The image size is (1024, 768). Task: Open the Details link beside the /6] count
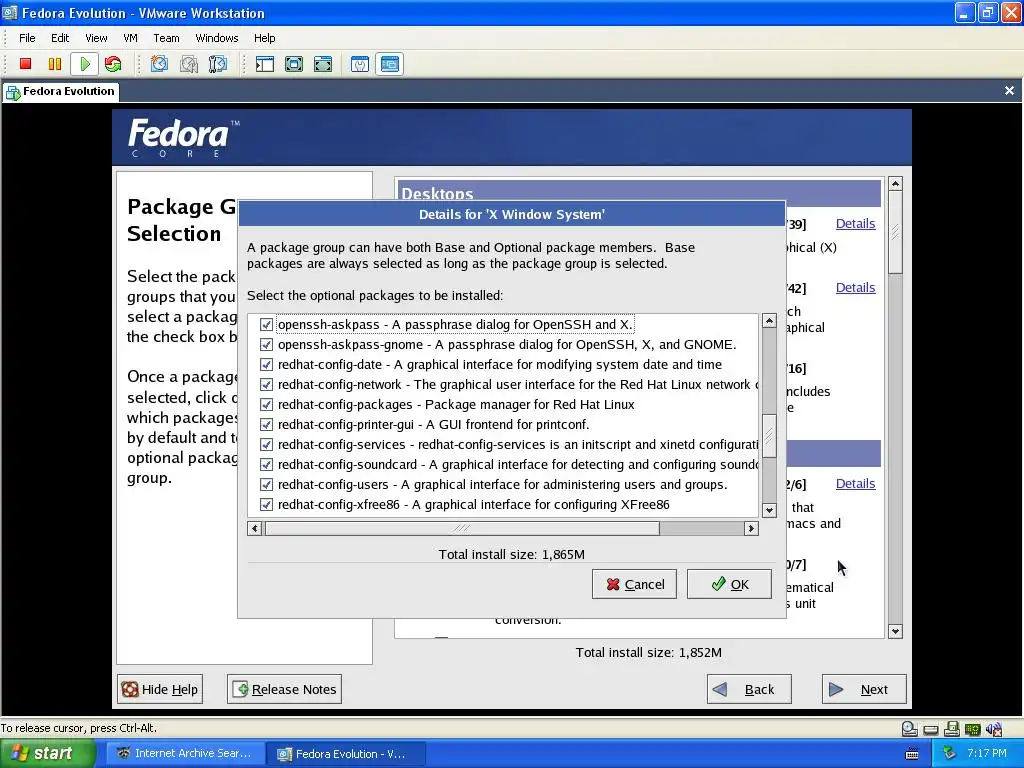[x=856, y=484]
